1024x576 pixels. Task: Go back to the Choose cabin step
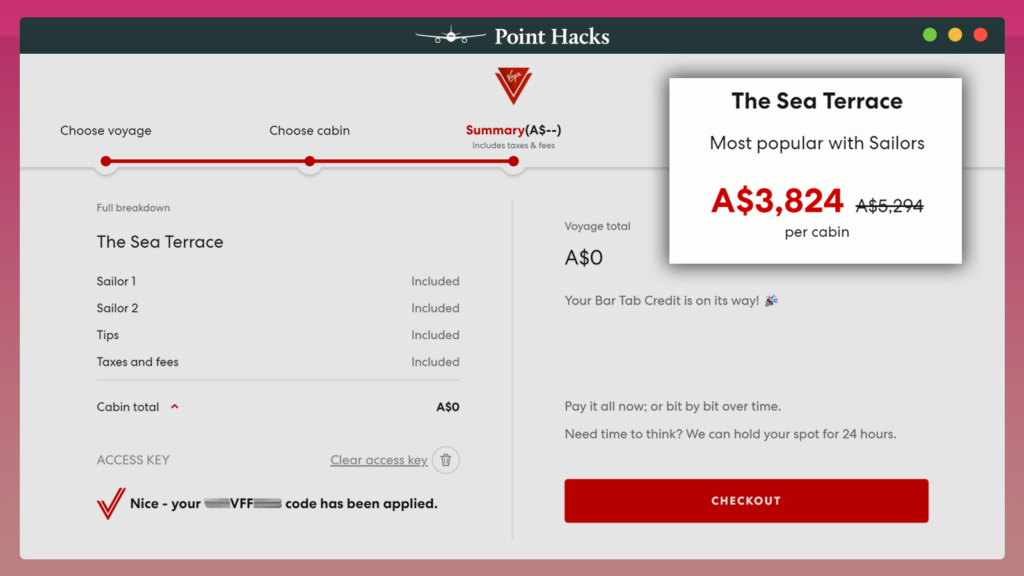[x=310, y=131]
